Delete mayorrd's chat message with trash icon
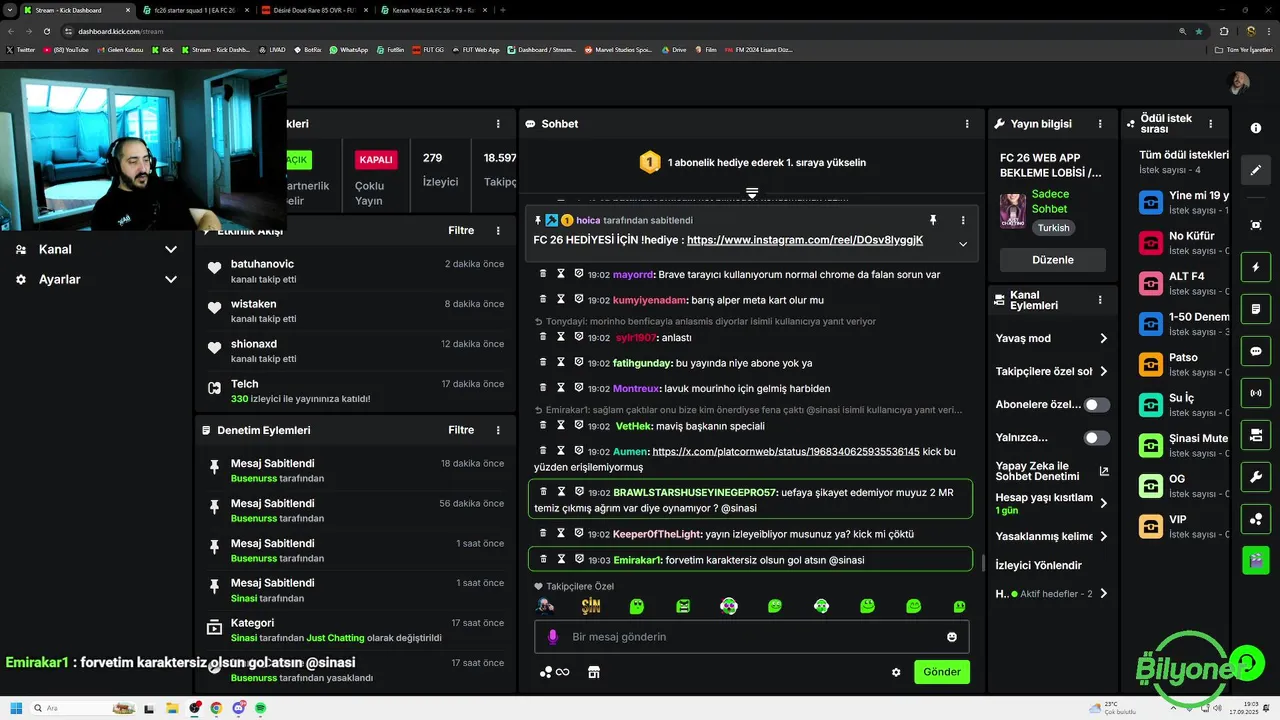Screen dimensions: 1280x720 [x=543, y=273]
